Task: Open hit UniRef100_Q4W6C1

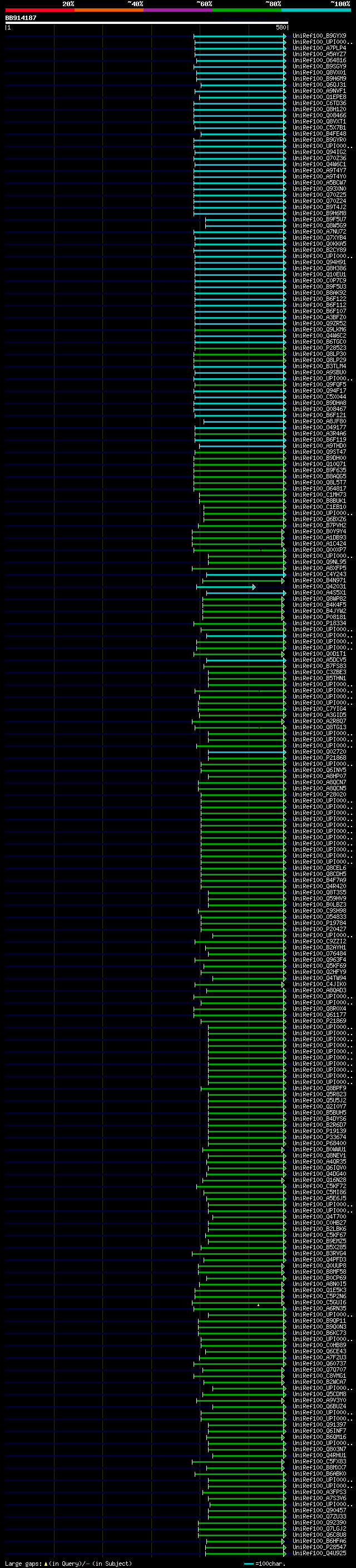Action: click(319, 164)
